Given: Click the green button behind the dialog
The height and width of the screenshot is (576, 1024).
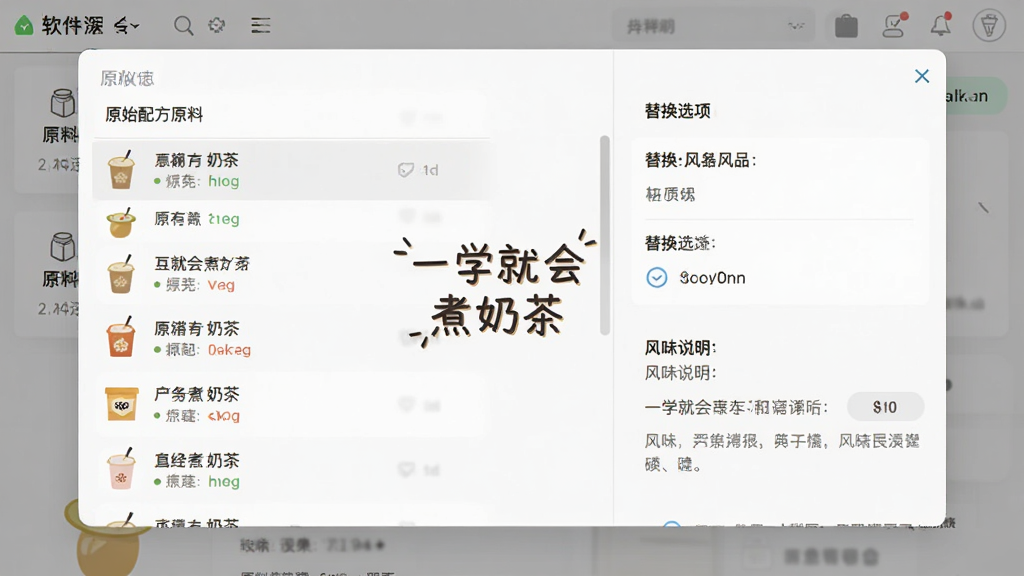Looking at the screenshot, I should pos(976,96).
